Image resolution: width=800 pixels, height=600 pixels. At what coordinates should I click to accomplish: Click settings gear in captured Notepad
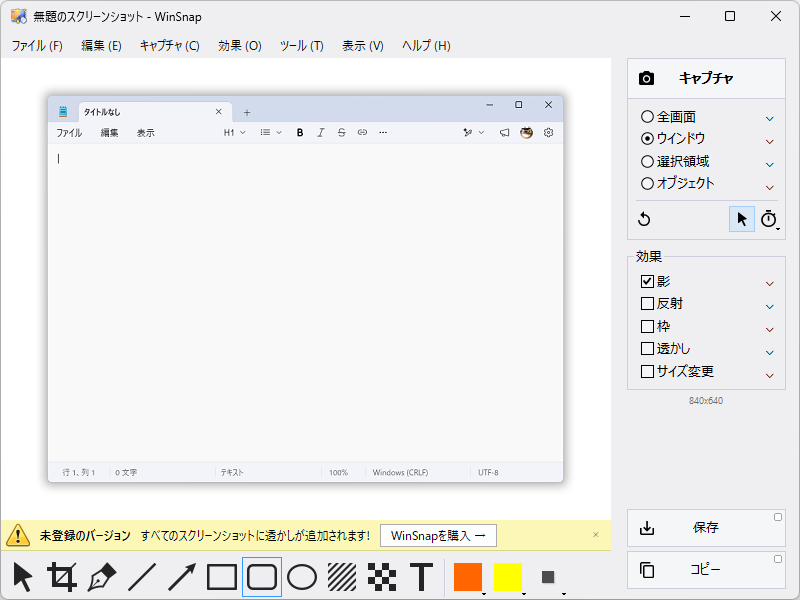548,133
